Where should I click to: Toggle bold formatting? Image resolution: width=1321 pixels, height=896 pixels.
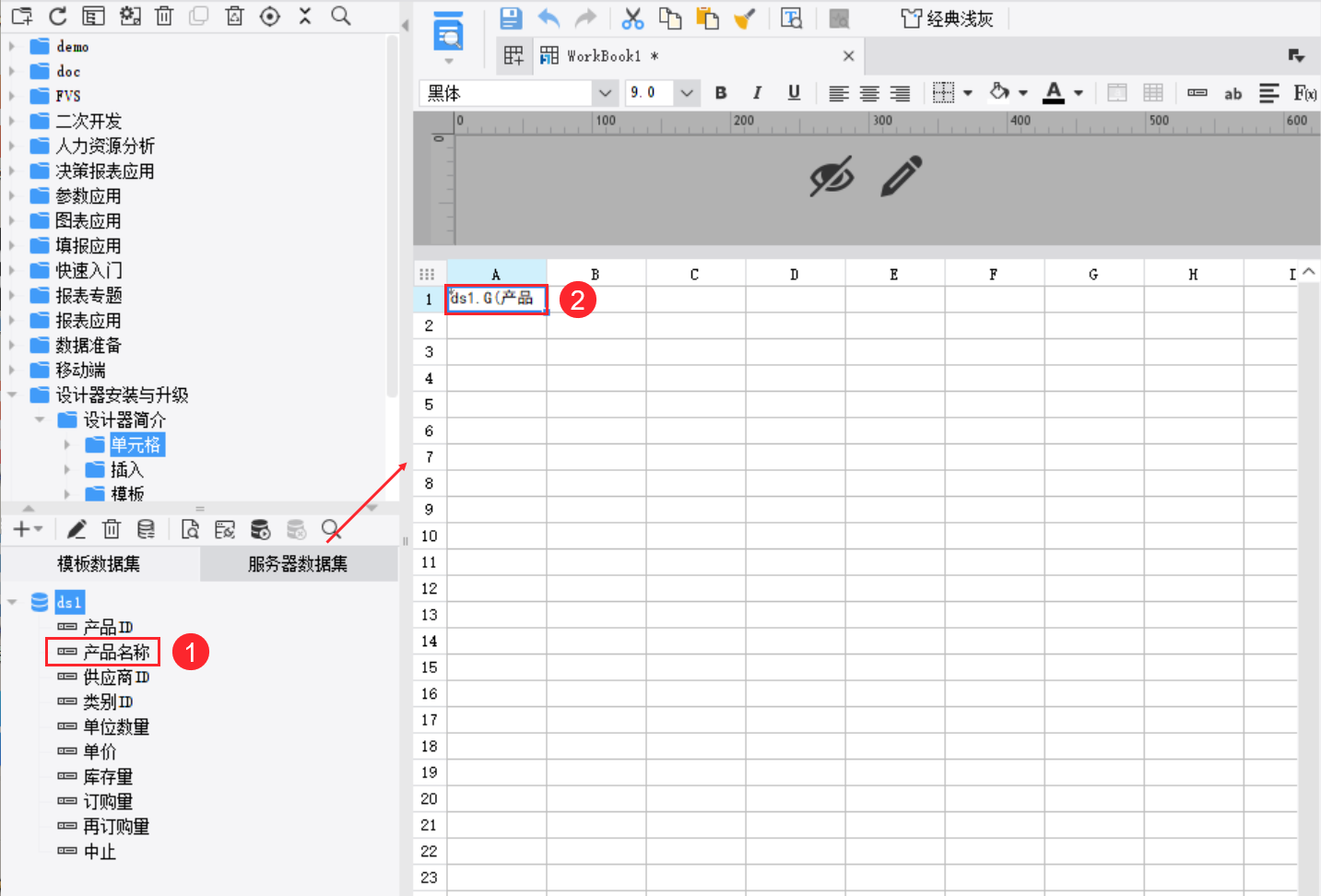pos(721,93)
